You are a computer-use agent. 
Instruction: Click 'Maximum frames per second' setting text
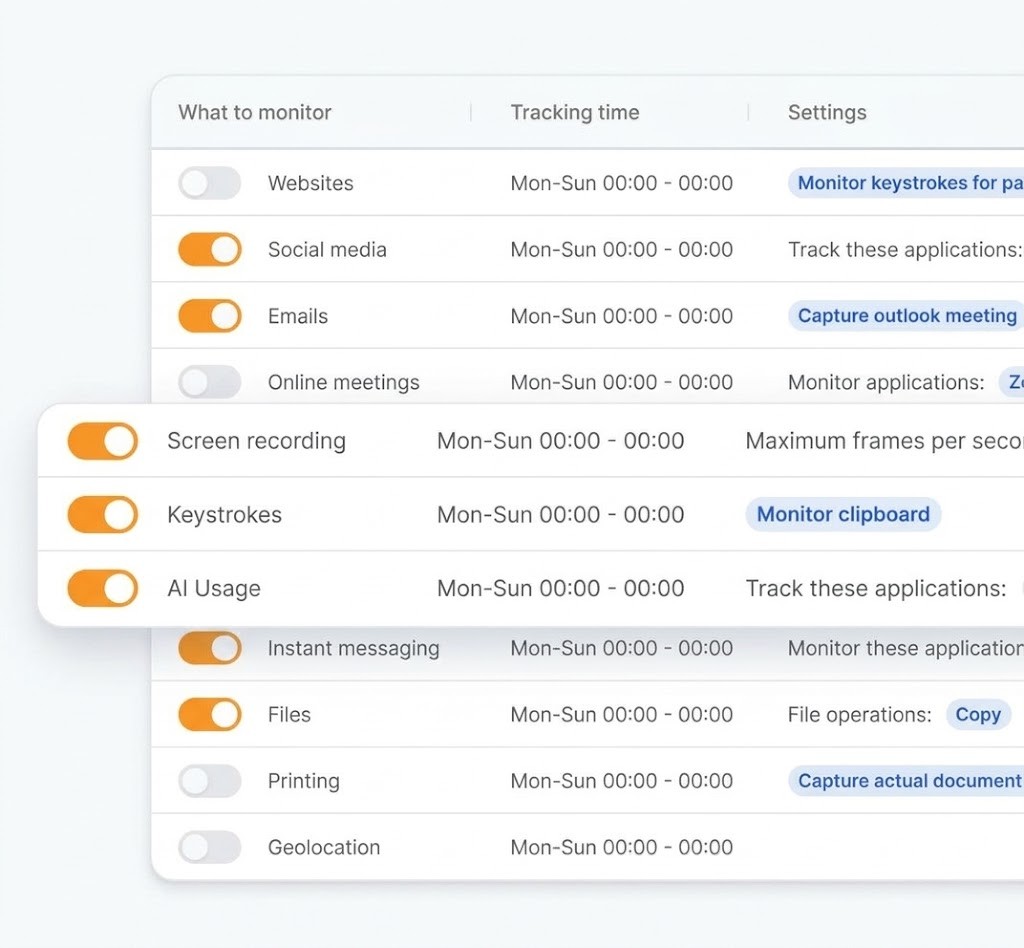[884, 441]
